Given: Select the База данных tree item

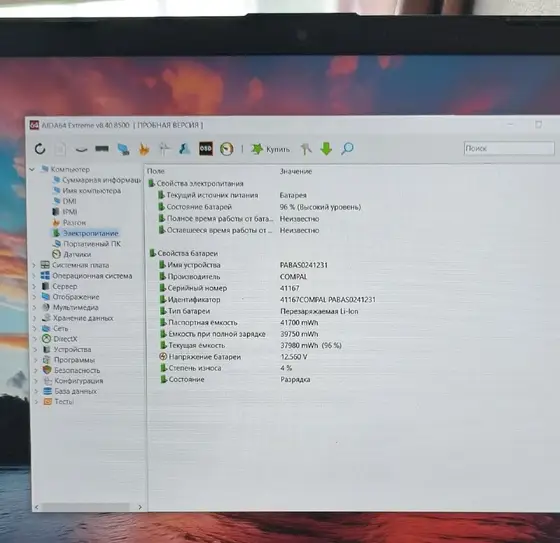Looking at the screenshot, I should coord(70,391).
